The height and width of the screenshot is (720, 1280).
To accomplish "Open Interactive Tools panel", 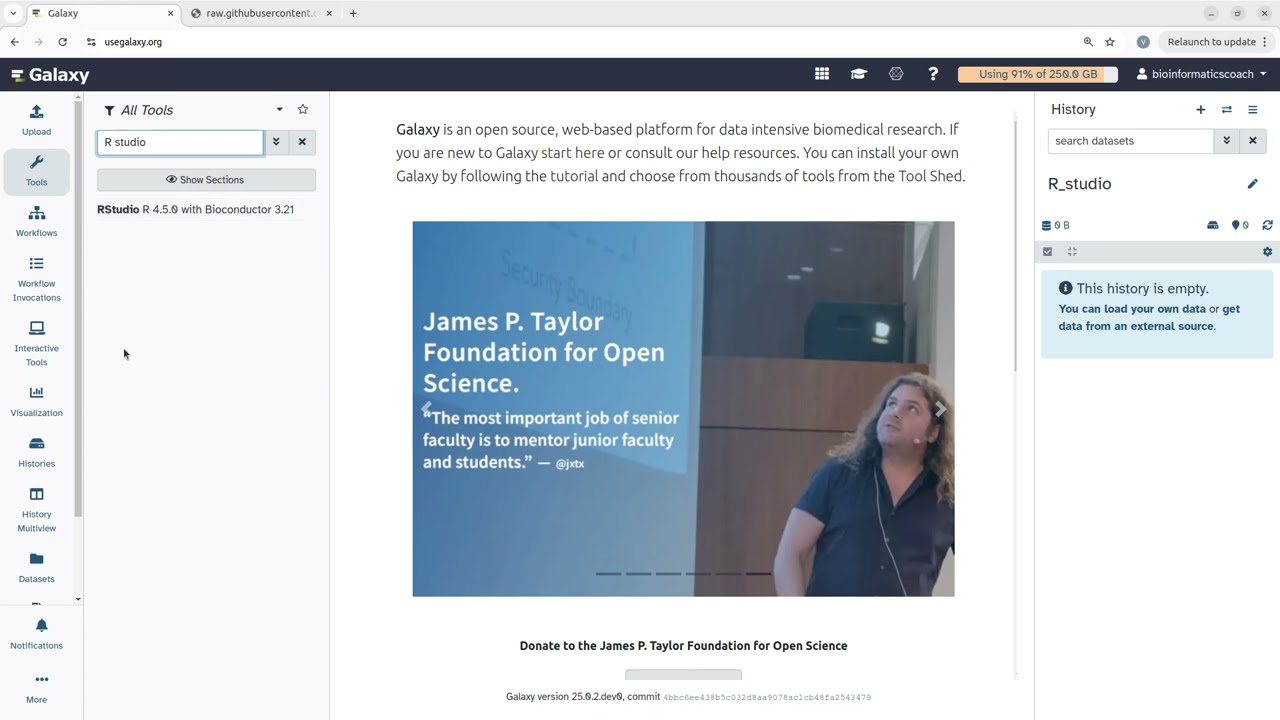I will coord(37,344).
